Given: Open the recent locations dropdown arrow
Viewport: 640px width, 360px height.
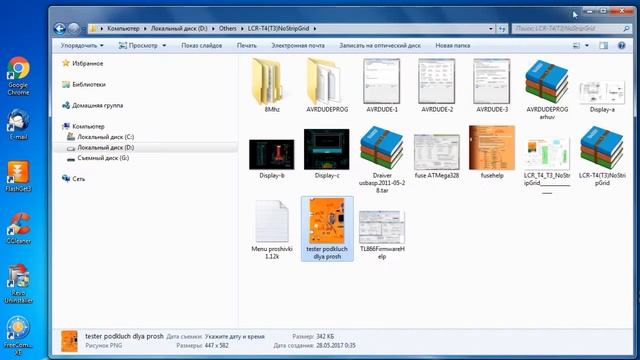Looking at the screenshot, I should [x=83, y=29].
